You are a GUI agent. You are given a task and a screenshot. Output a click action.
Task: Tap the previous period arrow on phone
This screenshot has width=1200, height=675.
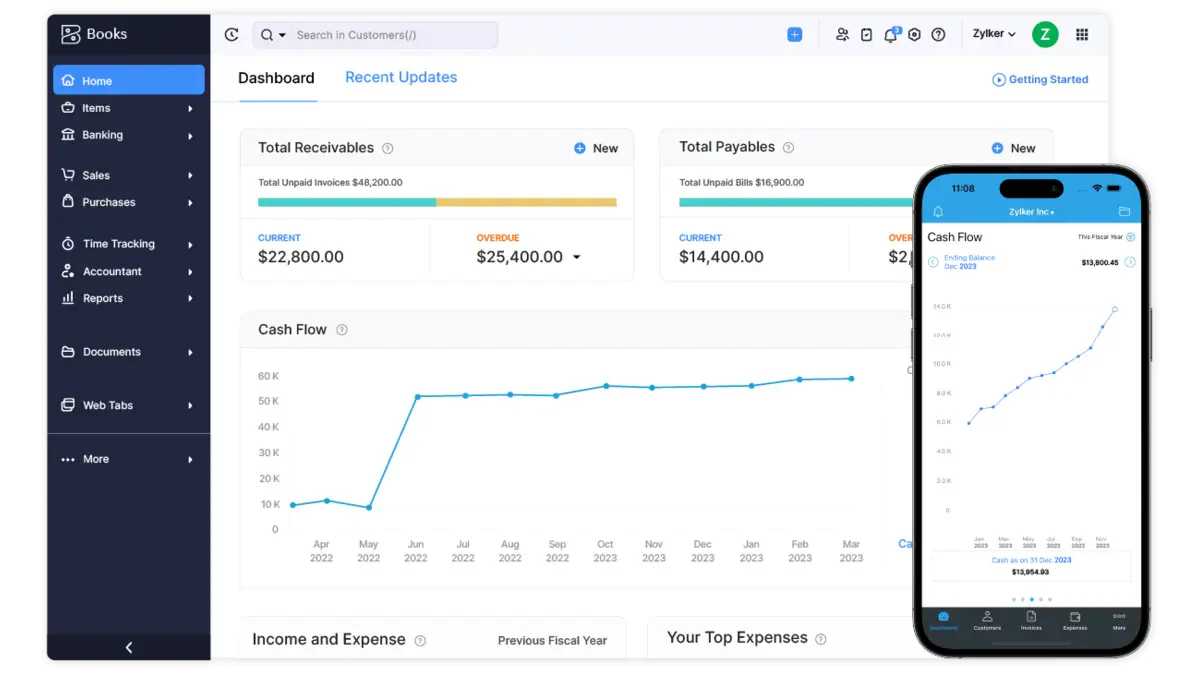(933, 262)
